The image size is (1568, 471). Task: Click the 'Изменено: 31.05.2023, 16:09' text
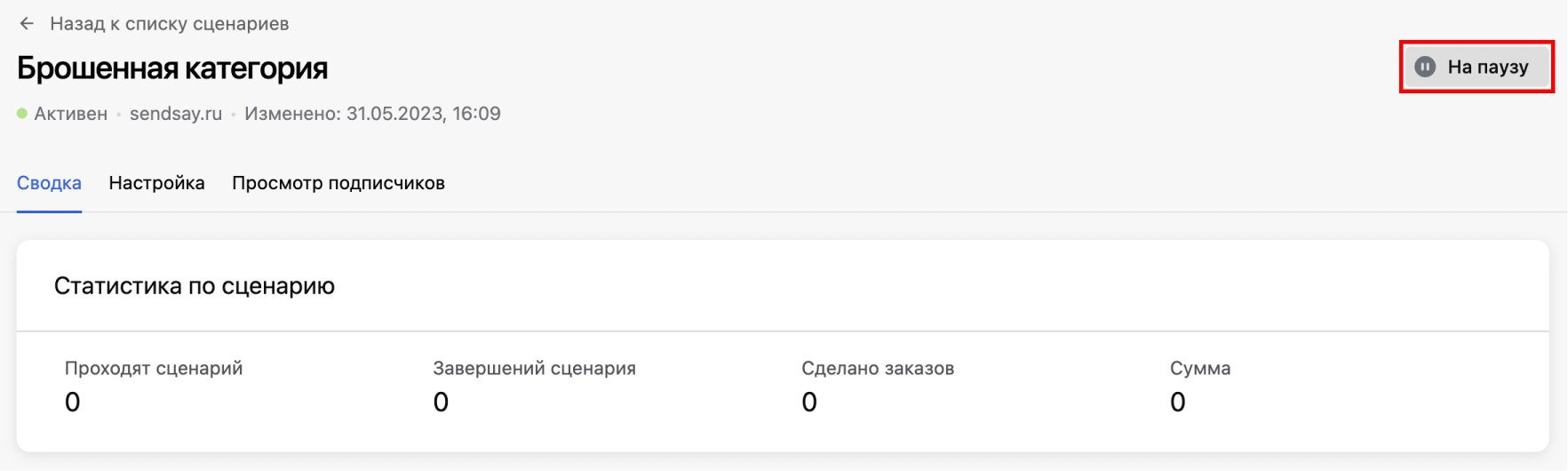tap(372, 114)
